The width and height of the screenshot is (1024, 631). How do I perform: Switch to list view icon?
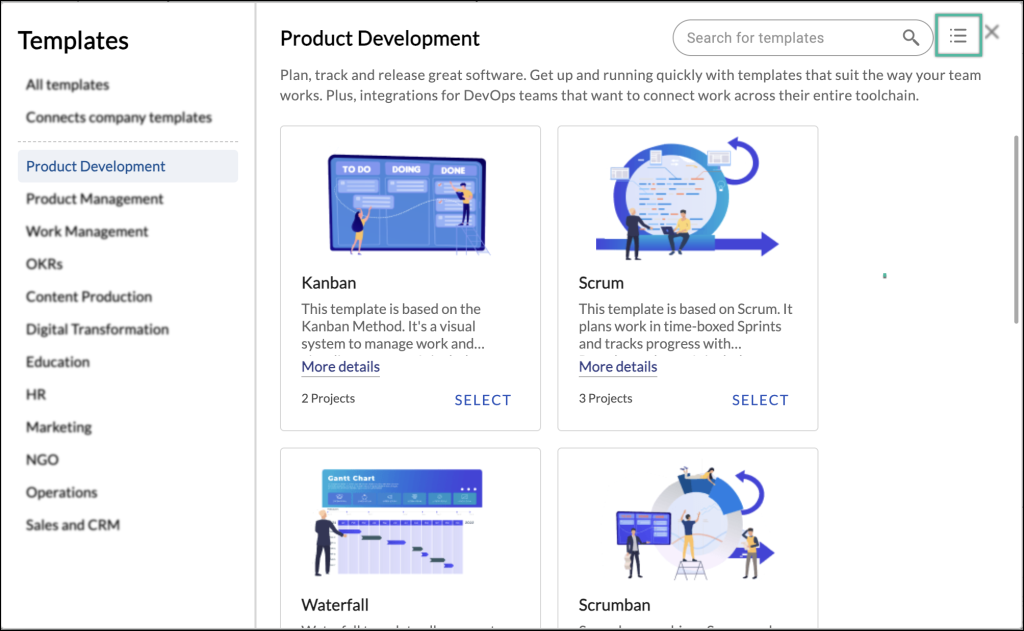click(x=958, y=36)
